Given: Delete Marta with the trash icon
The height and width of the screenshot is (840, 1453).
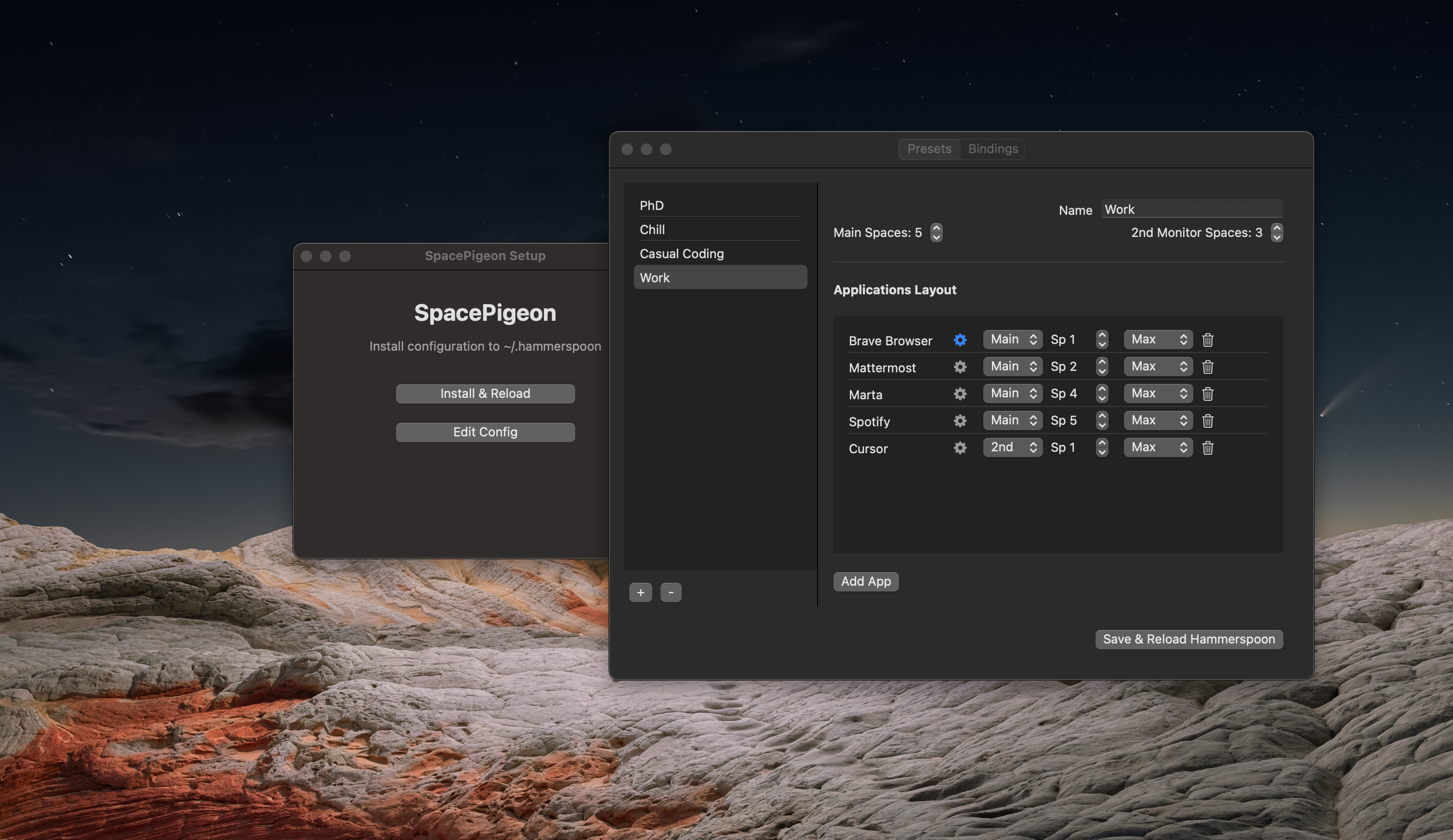Looking at the screenshot, I should click(x=1208, y=394).
